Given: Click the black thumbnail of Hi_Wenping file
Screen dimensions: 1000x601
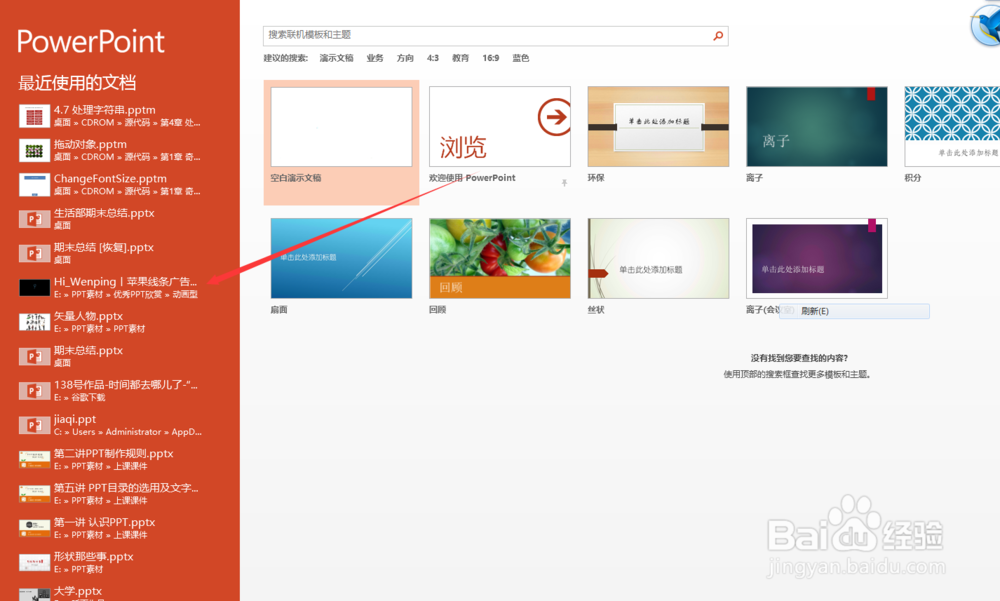Looking at the screenshot, I should point(34,288).
